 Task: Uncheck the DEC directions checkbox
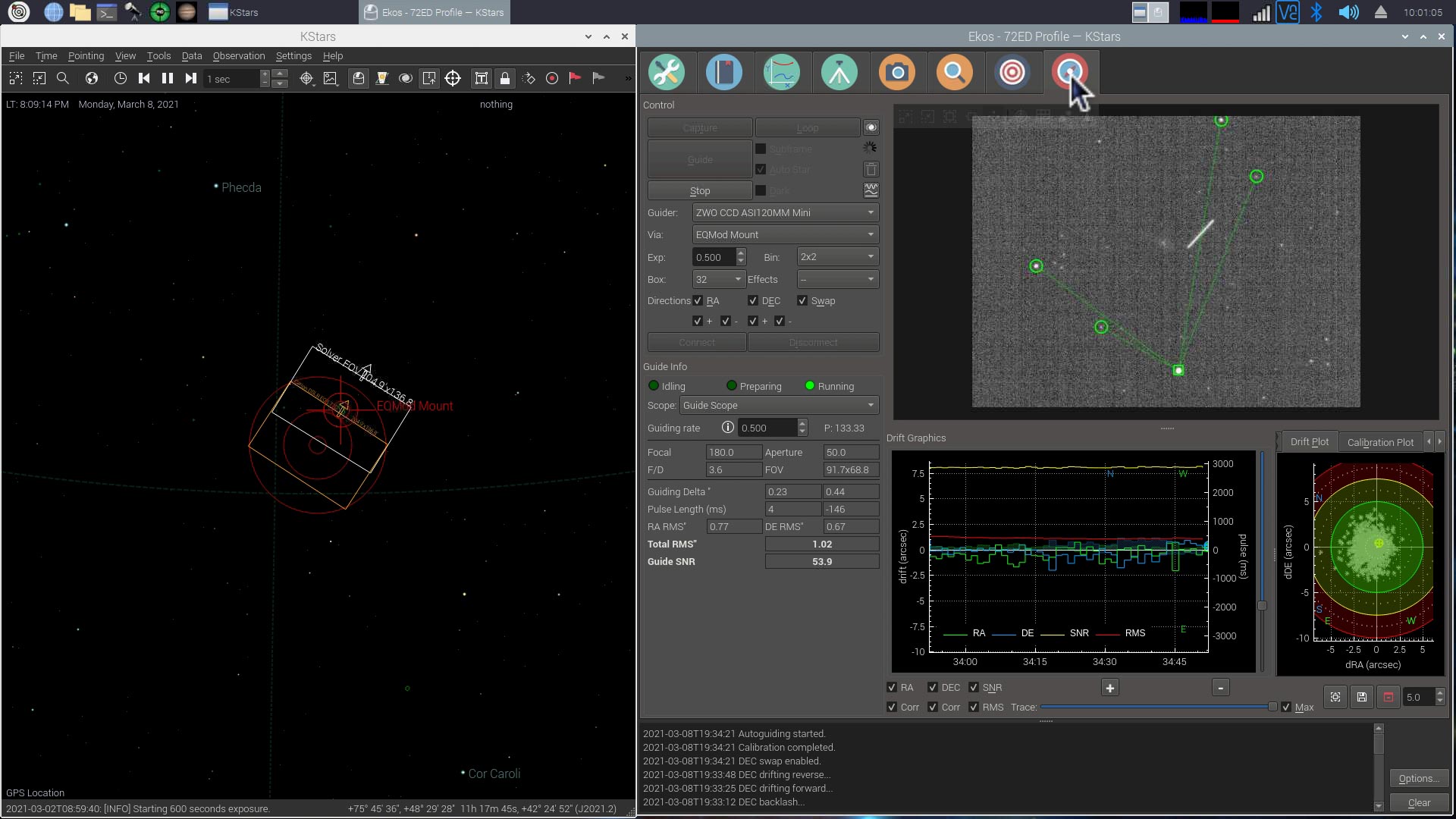click(x=753, y=301)
